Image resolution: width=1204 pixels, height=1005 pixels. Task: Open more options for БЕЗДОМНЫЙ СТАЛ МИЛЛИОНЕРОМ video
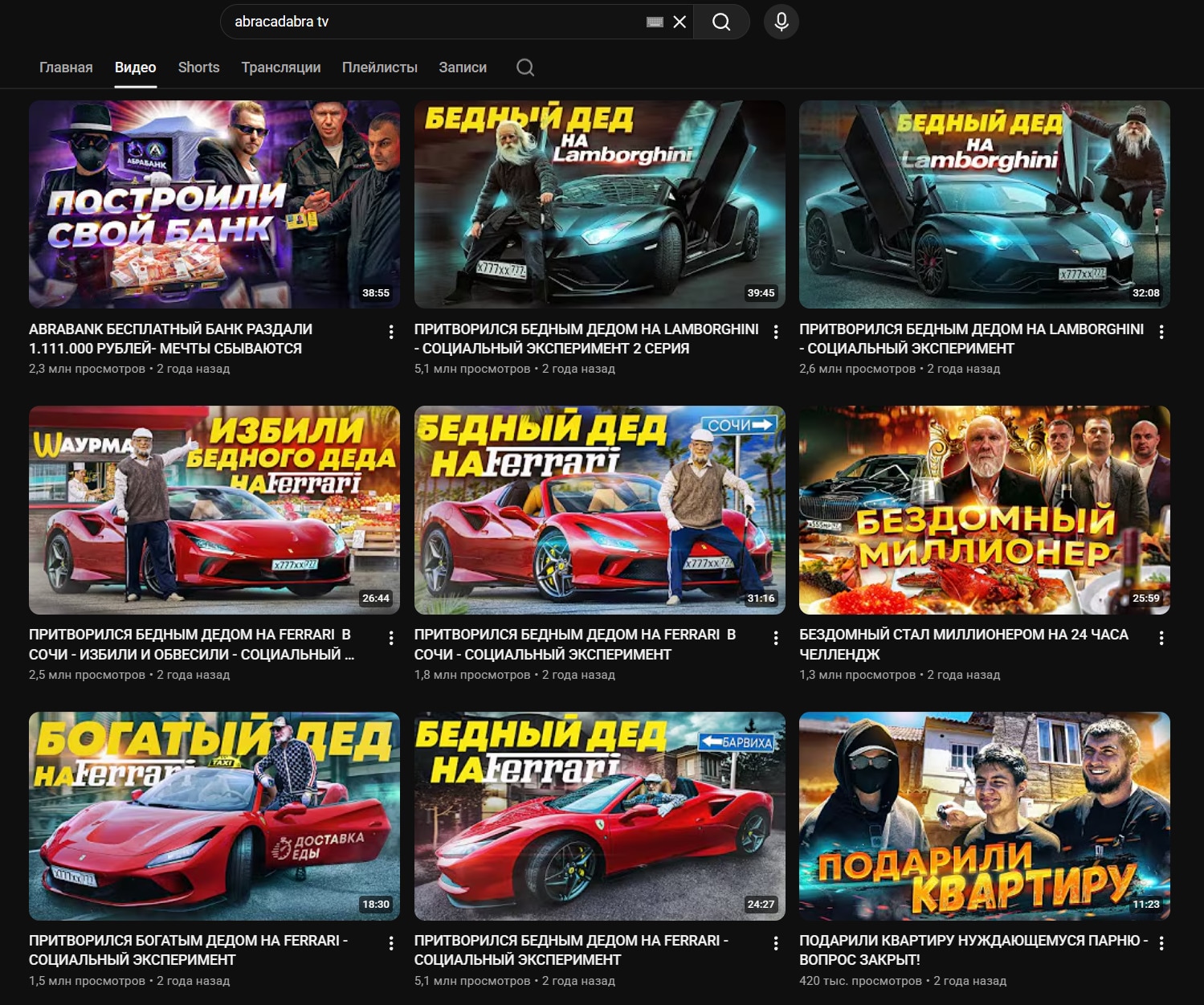pos(1161,638)
